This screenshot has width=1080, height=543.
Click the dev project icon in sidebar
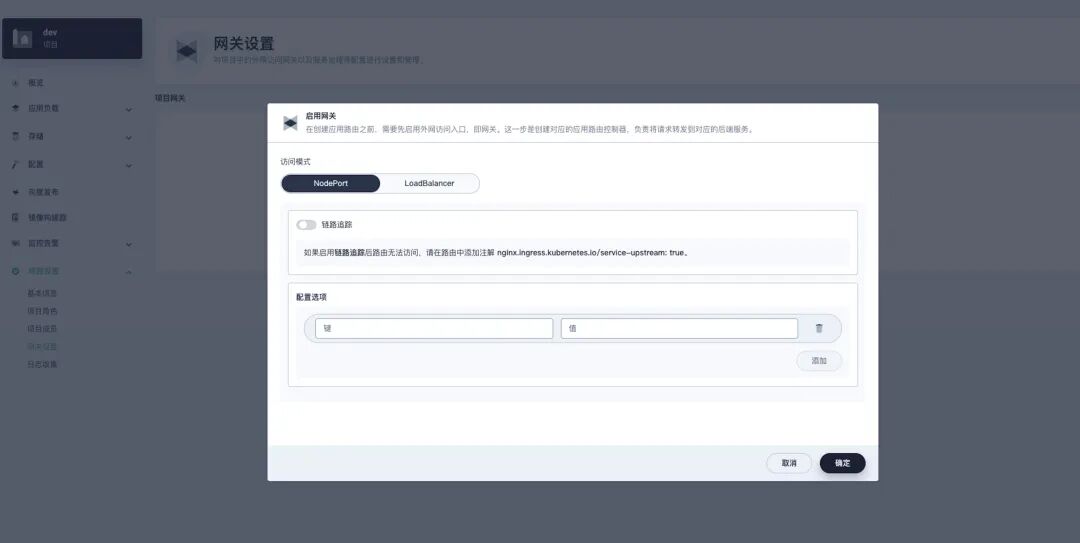23,39
